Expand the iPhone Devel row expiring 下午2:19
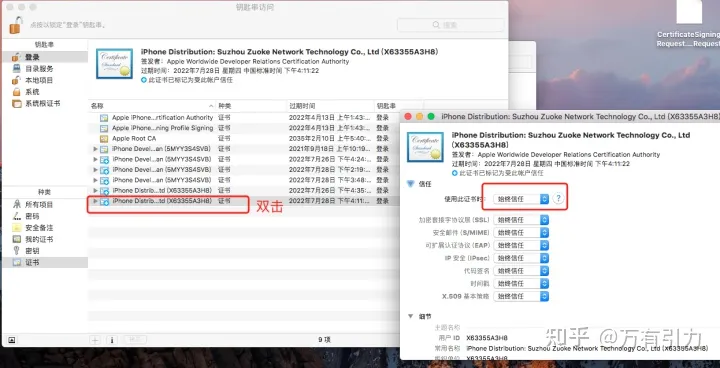 pyautogui.click(x=96, y=170)
